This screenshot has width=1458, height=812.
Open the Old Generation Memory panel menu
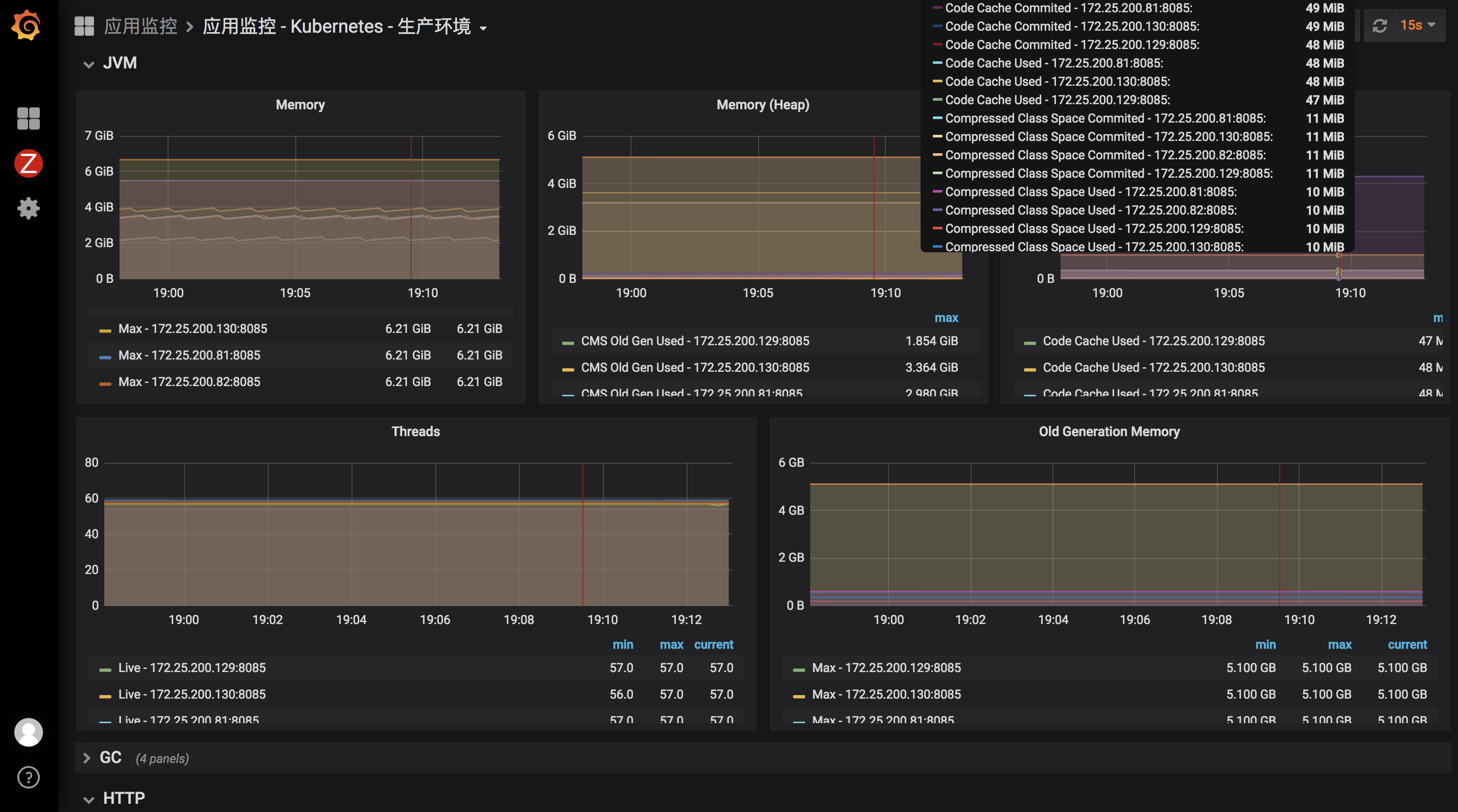pos(1109,432)
